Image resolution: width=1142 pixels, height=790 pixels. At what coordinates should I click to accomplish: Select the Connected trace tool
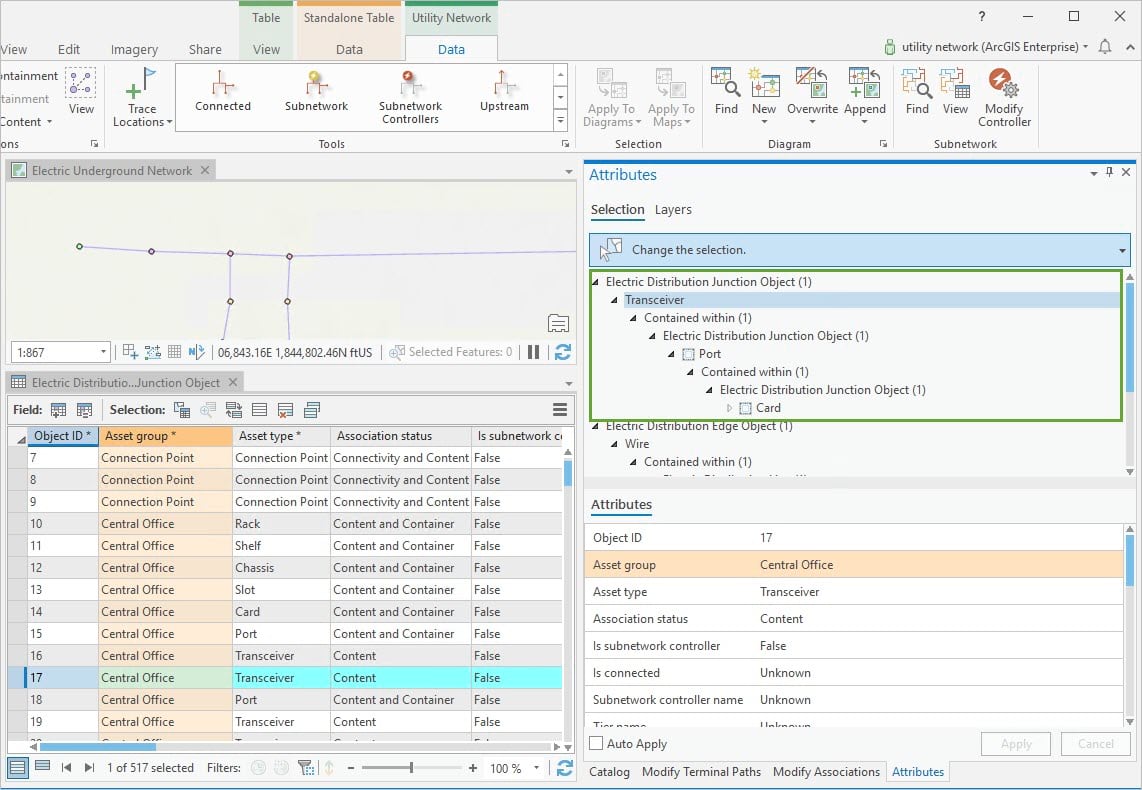point(223,92)
